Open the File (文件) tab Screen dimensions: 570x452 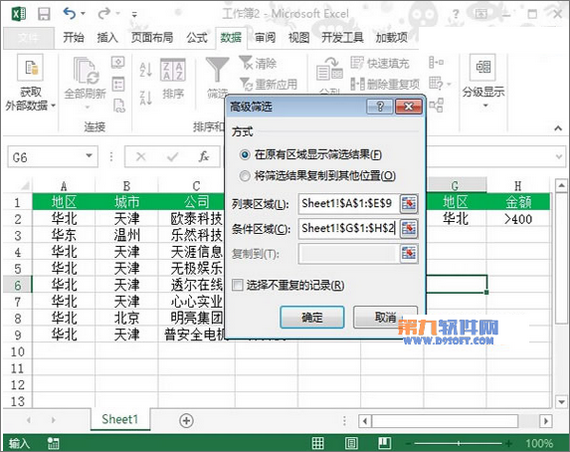point(28,38)
